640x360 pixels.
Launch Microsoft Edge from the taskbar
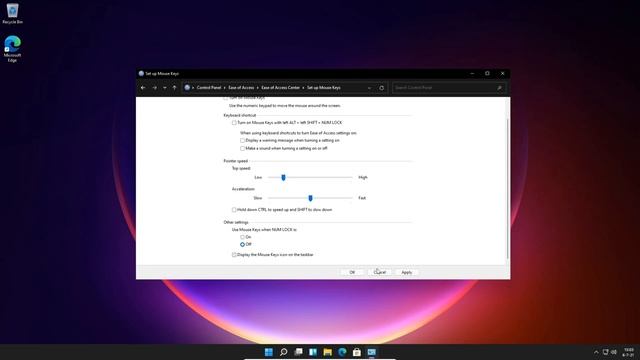[342, 352]
